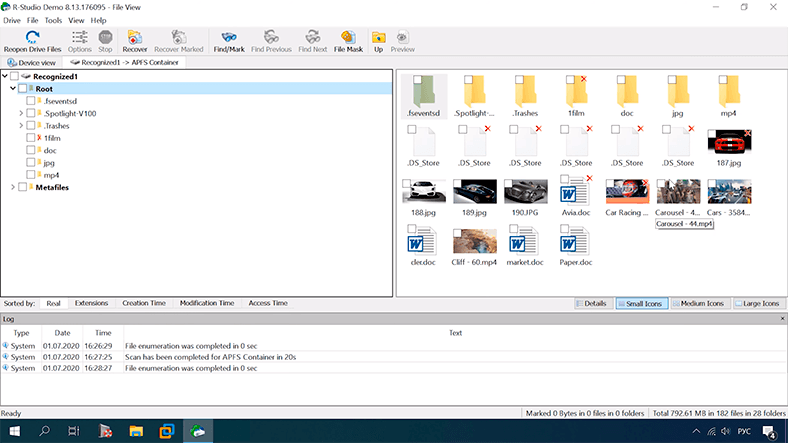This screenshot has width=788, height=443.
Task: Open the Tools menu
Action: tap(53, 20)
